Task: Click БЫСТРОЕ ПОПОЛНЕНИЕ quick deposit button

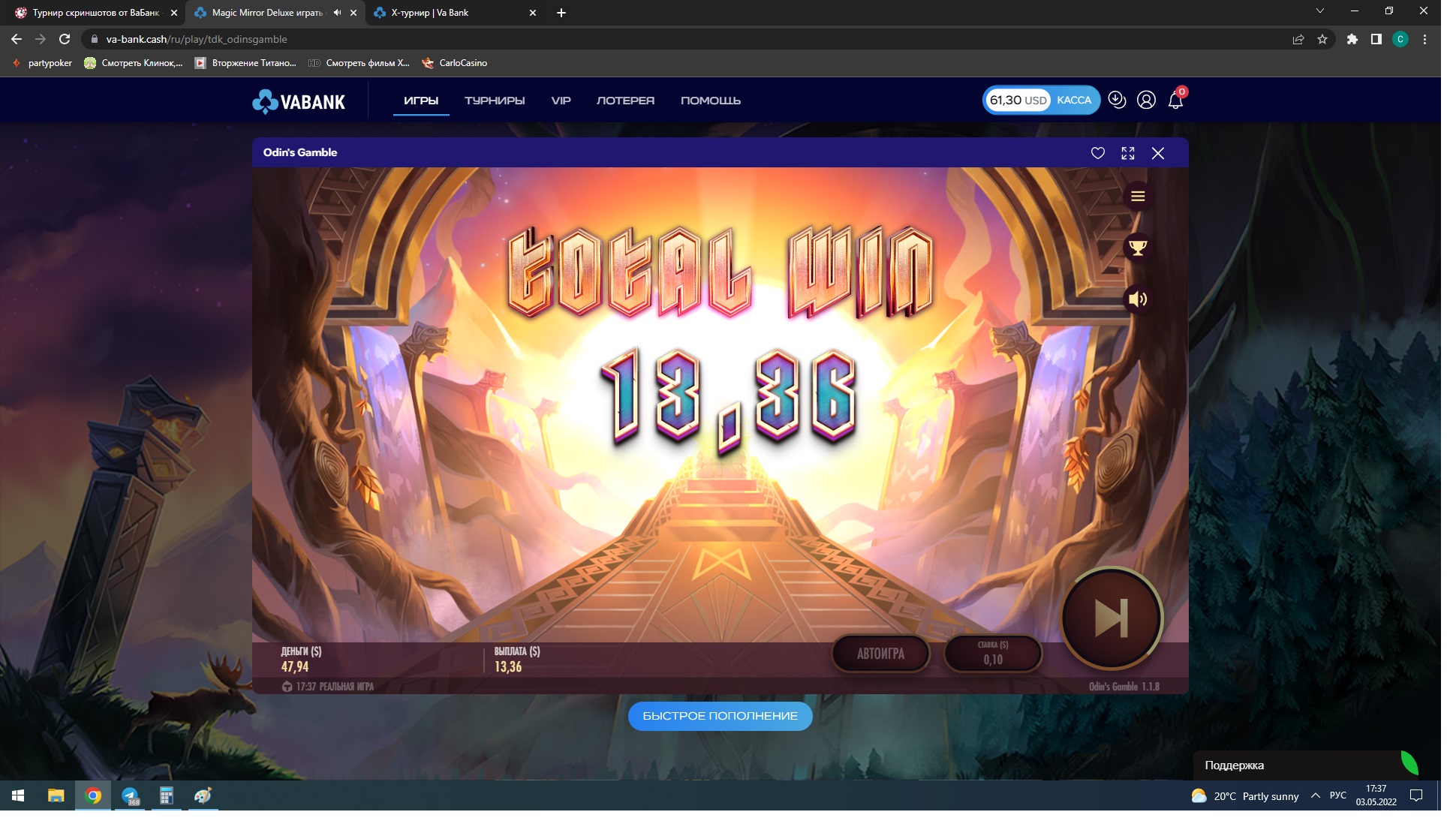Action: (x=720, y=716)
